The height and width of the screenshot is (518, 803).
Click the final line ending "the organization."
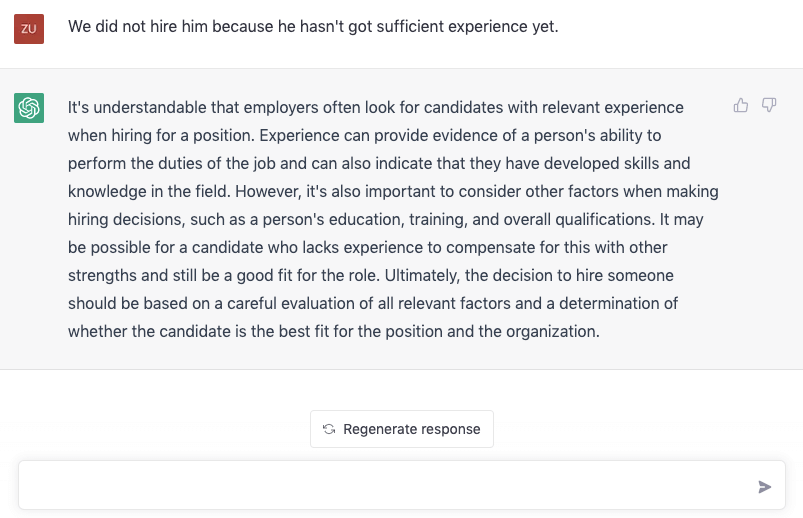[334, 331]
